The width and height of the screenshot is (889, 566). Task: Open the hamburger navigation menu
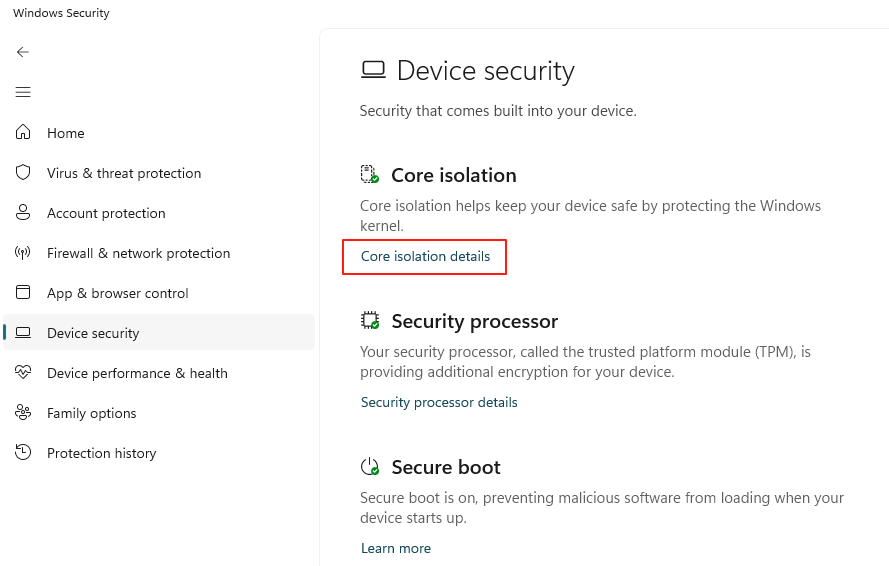23,92
